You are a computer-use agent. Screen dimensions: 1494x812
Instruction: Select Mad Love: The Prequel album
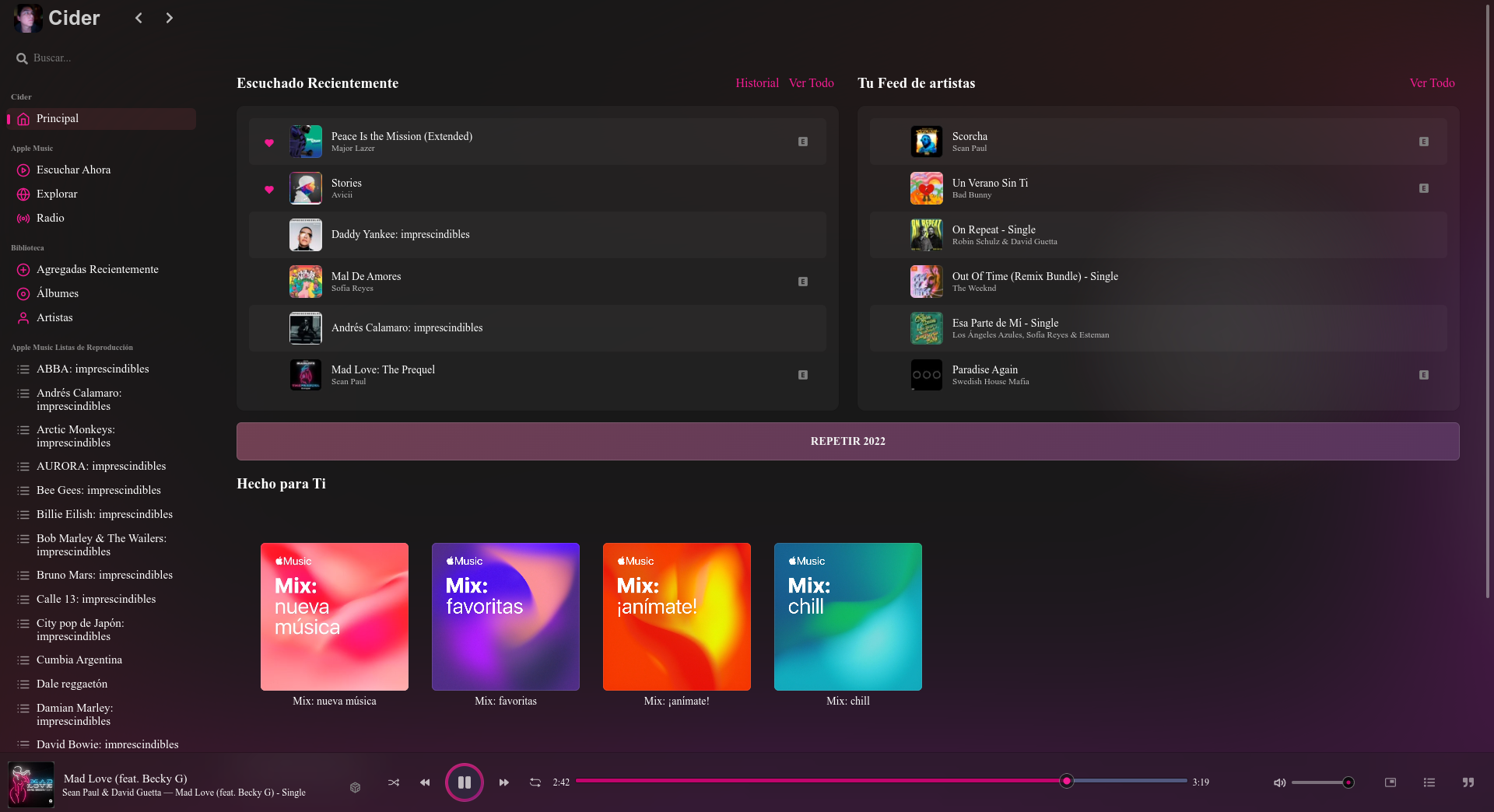(538, 375)
